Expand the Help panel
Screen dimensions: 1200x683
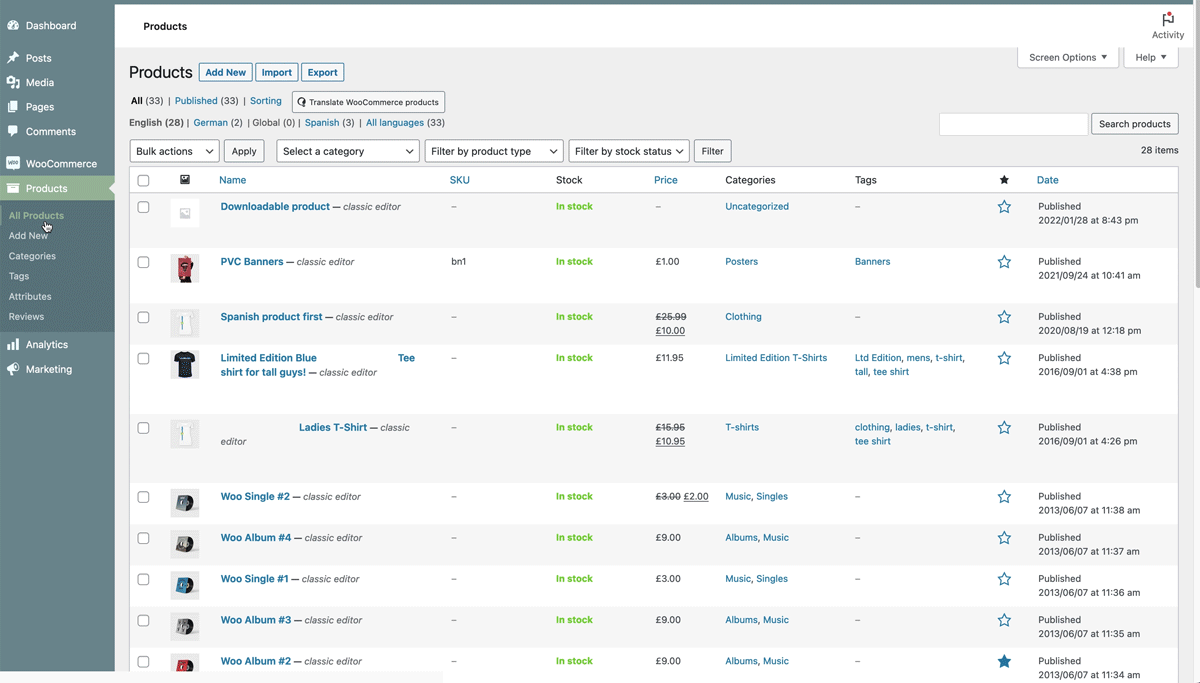click(x=1151, y=57)
